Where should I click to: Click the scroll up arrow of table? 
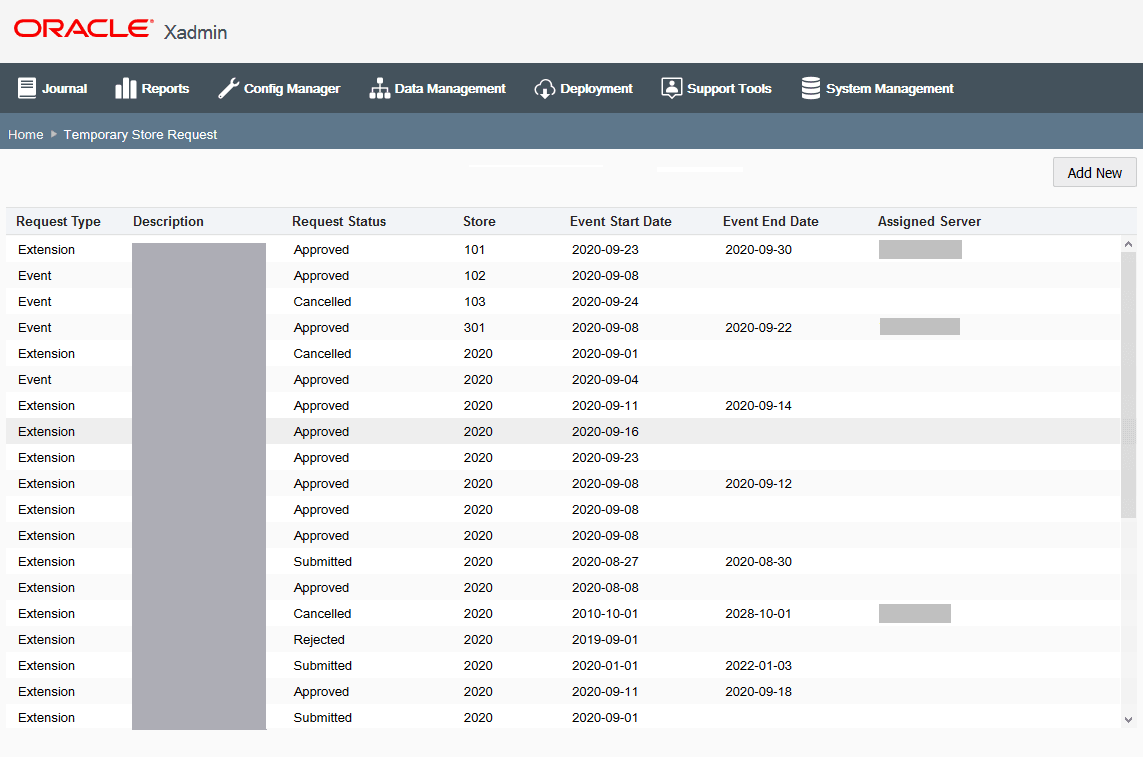1128,244
